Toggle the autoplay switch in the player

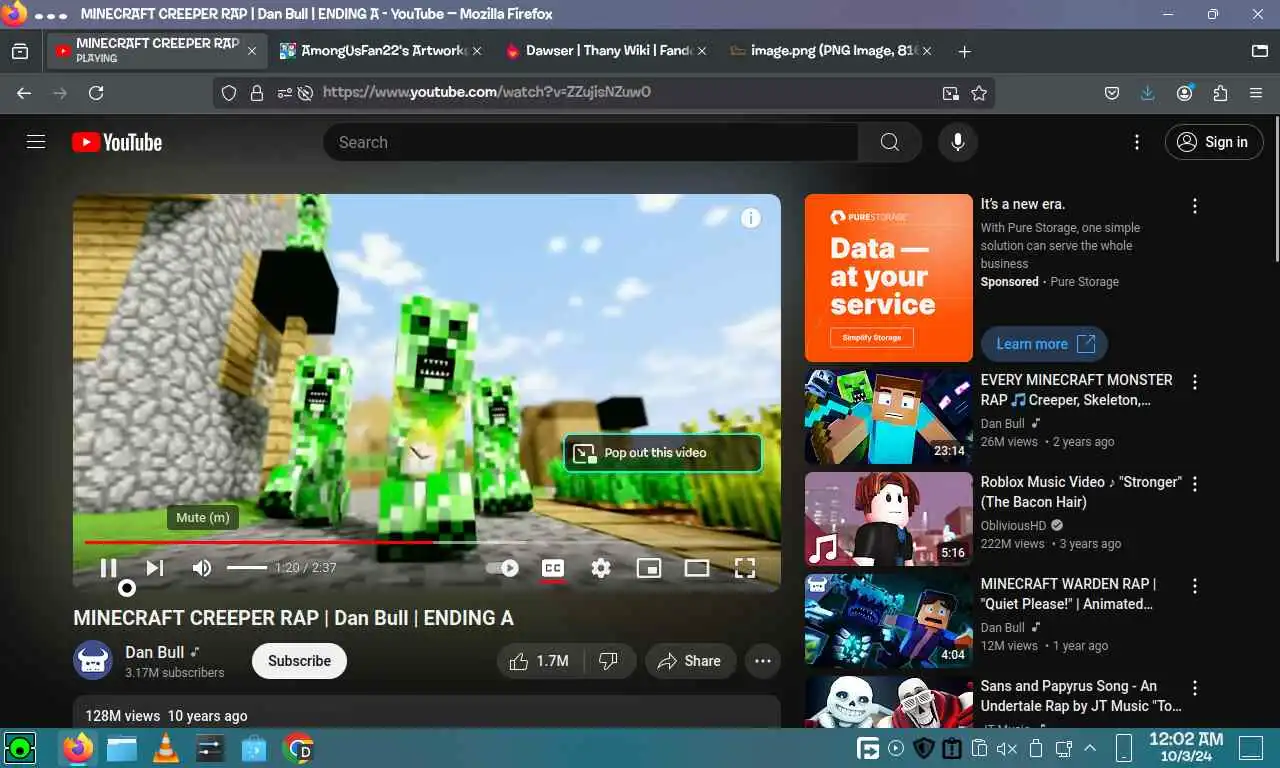pyautogui.click(x=503, y=568)
